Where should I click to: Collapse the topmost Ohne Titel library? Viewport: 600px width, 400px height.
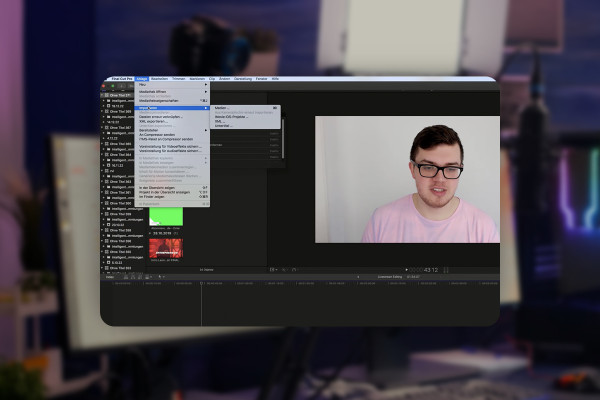click(x=102, y=95)
